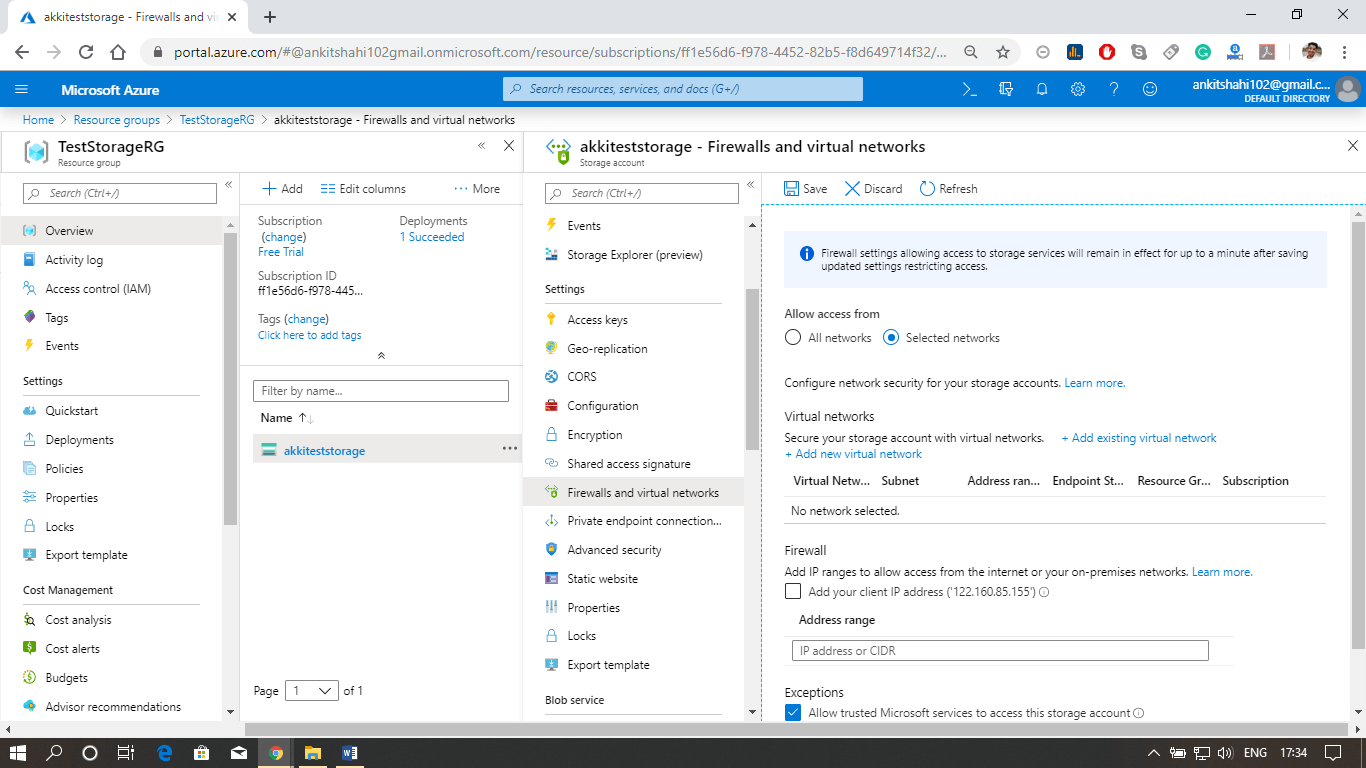1366x768 pixels.
Task: Open notifications bell icon
Action: tap(1041, 89)
